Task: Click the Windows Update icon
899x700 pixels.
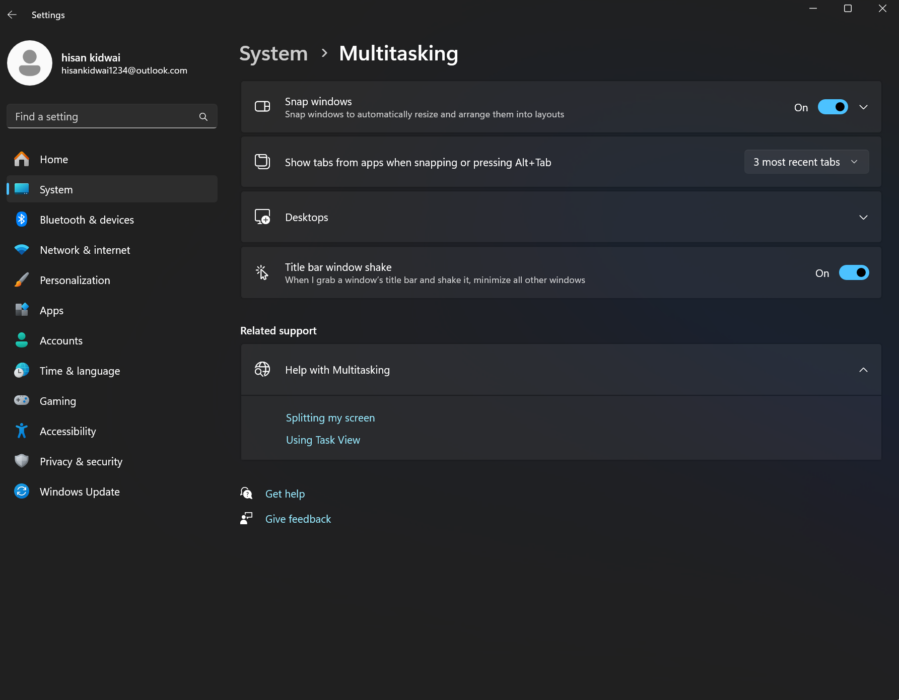Action: tap(22, 491)
